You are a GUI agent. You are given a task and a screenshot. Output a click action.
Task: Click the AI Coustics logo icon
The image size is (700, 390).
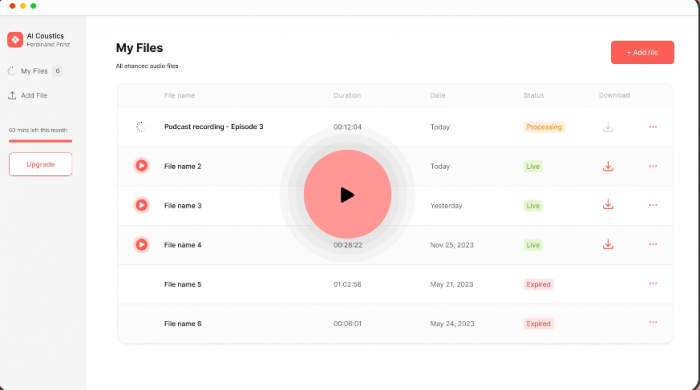(x=15, y=40)
